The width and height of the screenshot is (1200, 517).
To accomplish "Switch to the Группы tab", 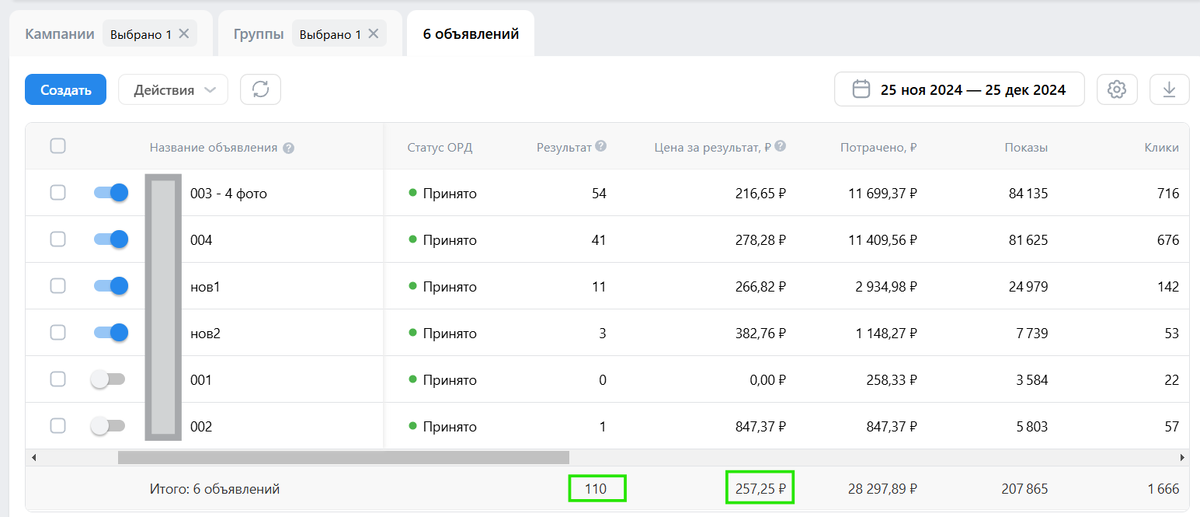I will (x=258, y=34).
